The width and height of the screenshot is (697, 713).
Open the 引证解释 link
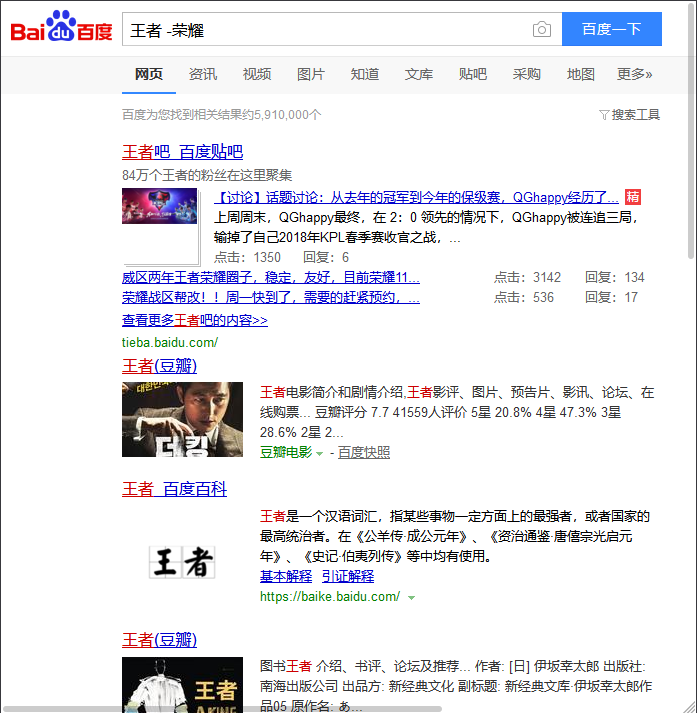tap(348, 577)
